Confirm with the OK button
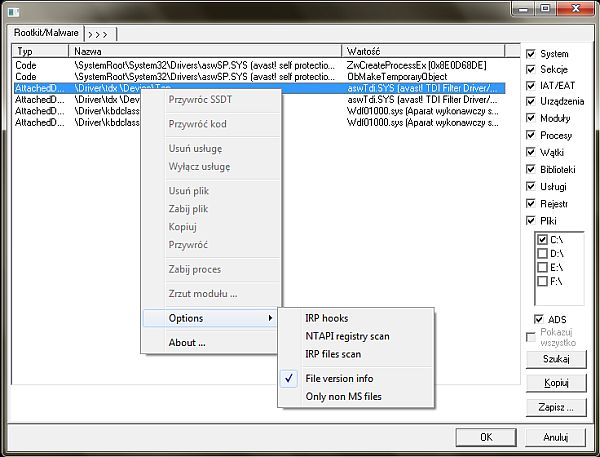600x457 pixels. (x=486, y=437)
